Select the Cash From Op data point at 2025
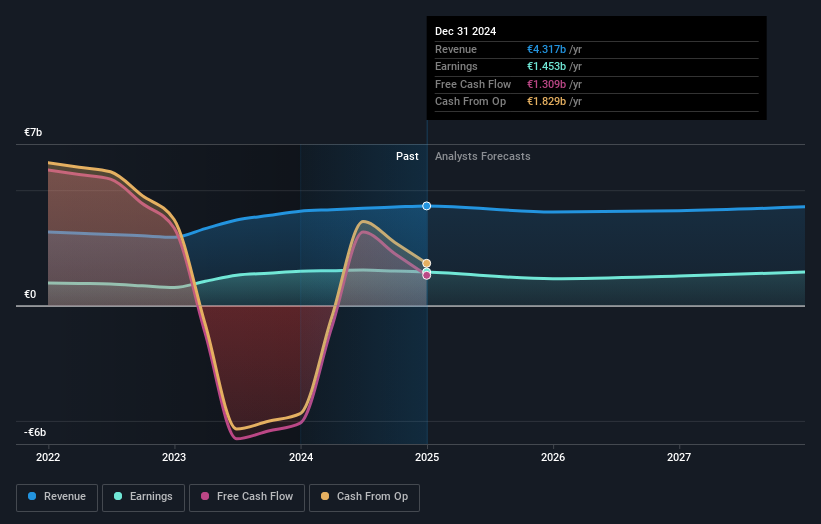The height and width of the screenshot is (524, 821). [x=427, y=263]
